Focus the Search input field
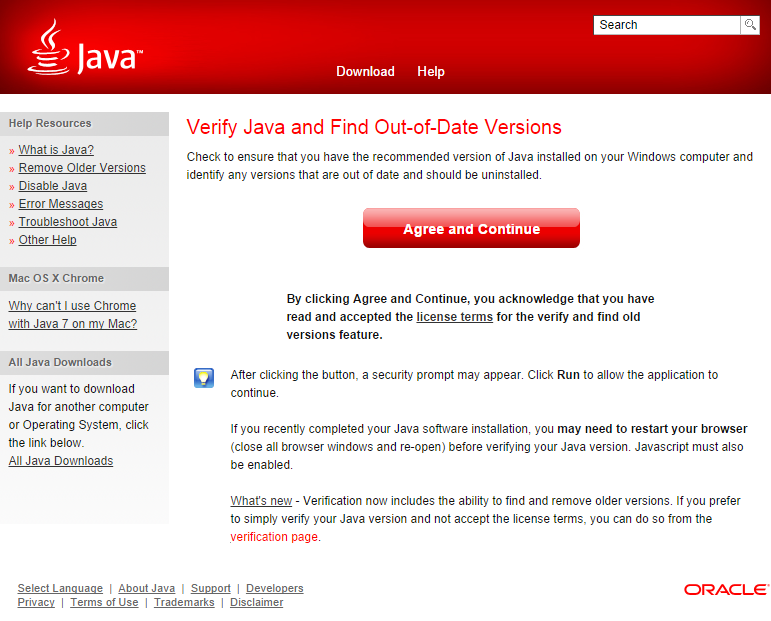This screenshot has width=771, height=621. (x=667, y=25)
